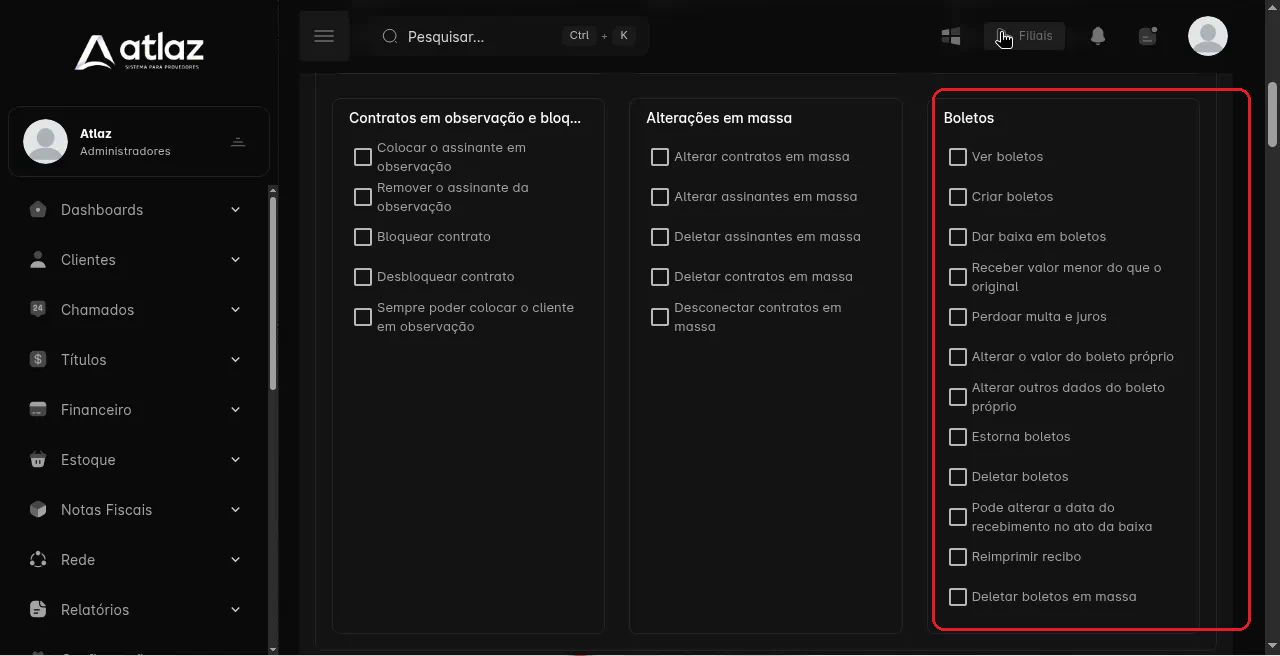This screenshot has height=656, width=1280.
Task: Click the Chamados calendar icon
Action: (x=38, y=309)
